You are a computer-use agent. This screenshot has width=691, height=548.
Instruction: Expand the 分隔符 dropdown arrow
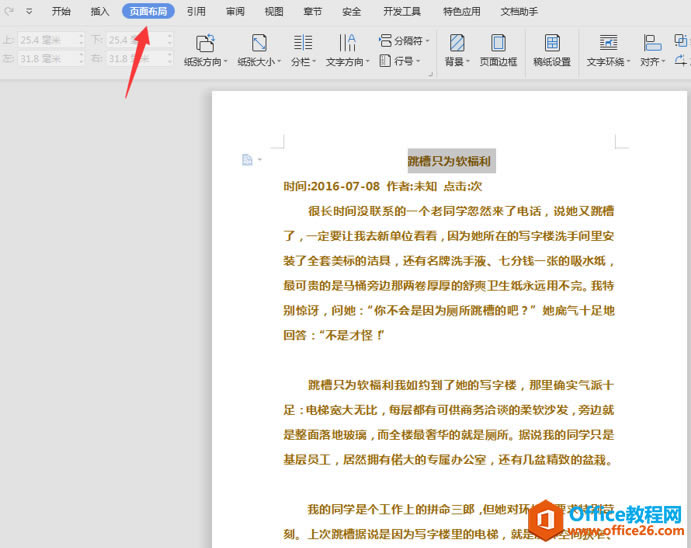tap(427, 41)
